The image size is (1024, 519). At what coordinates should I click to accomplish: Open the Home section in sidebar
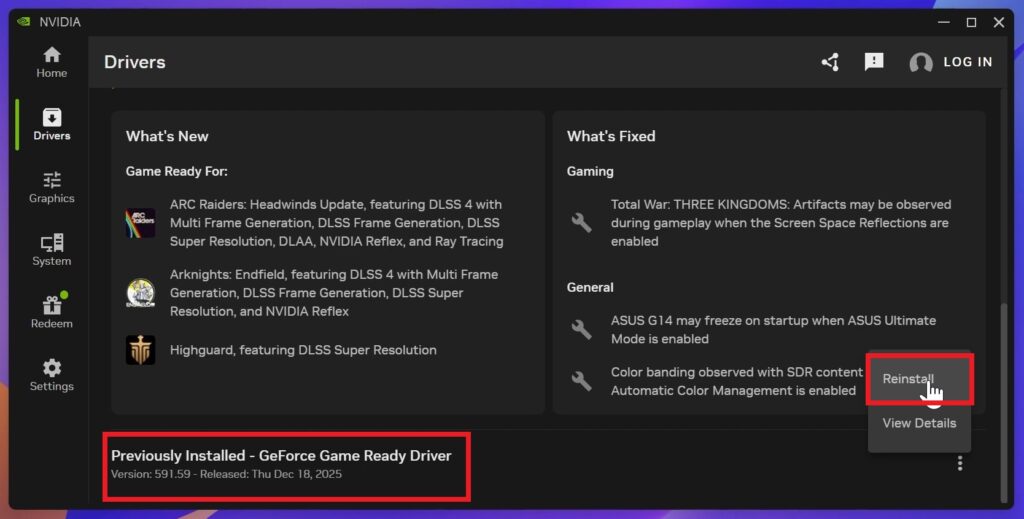[x=51, y=62]
